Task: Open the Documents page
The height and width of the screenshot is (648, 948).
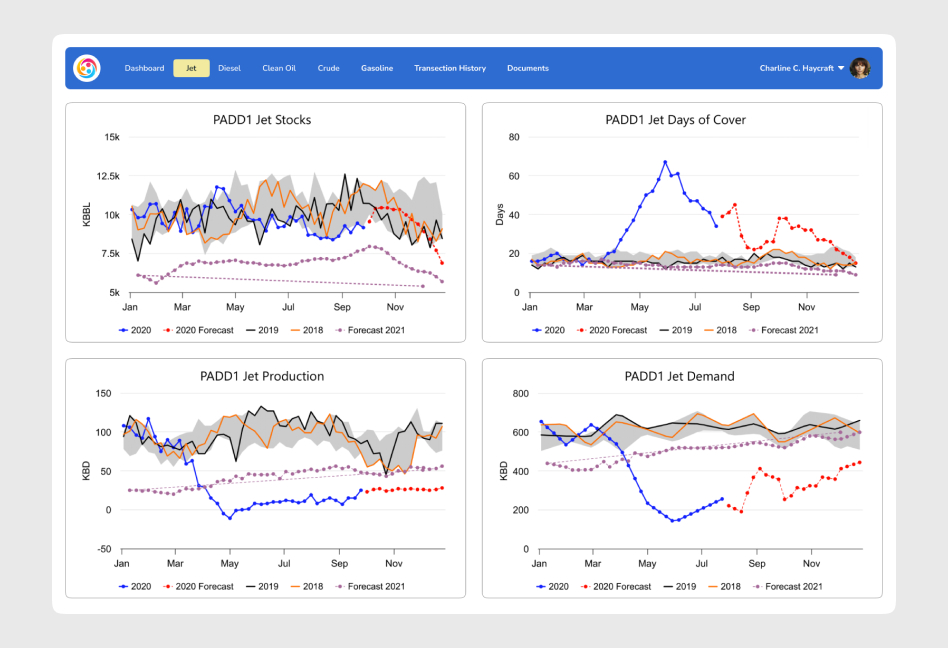Action: (528, 68)
